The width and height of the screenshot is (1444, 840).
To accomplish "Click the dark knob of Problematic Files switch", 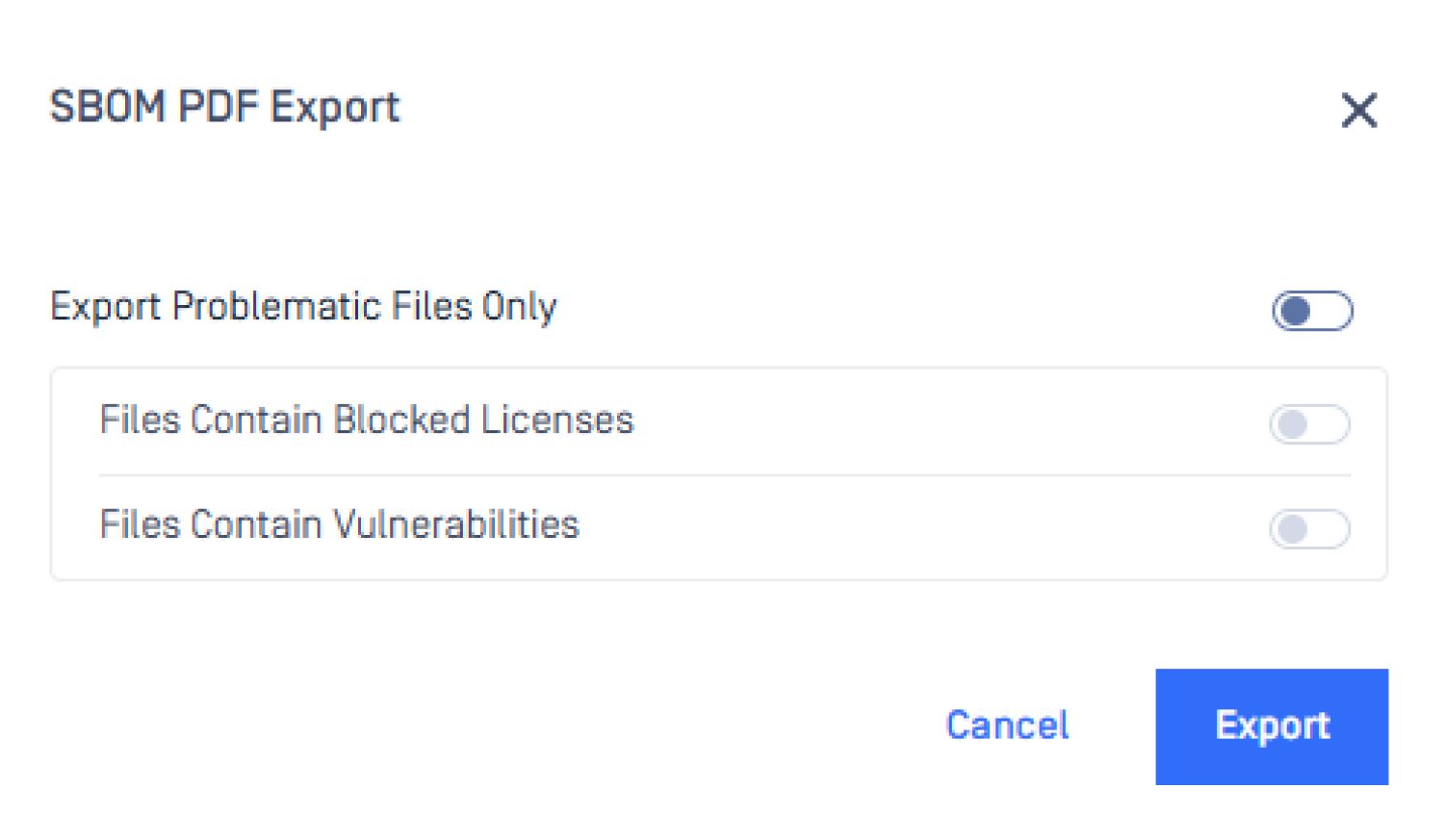I will click(1297, 311).
